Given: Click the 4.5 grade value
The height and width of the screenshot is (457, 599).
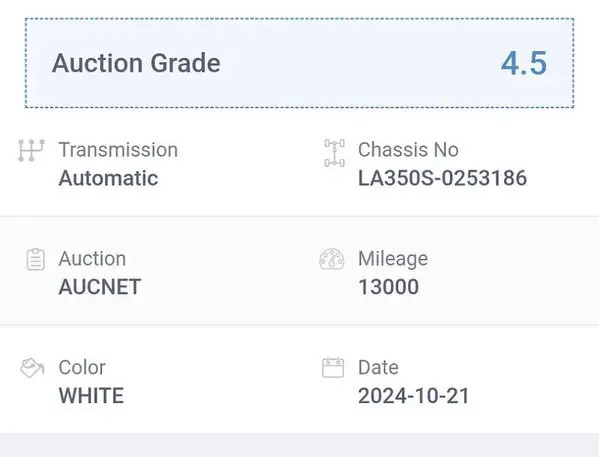Looking at the screenshot, I should coord(524,63).
